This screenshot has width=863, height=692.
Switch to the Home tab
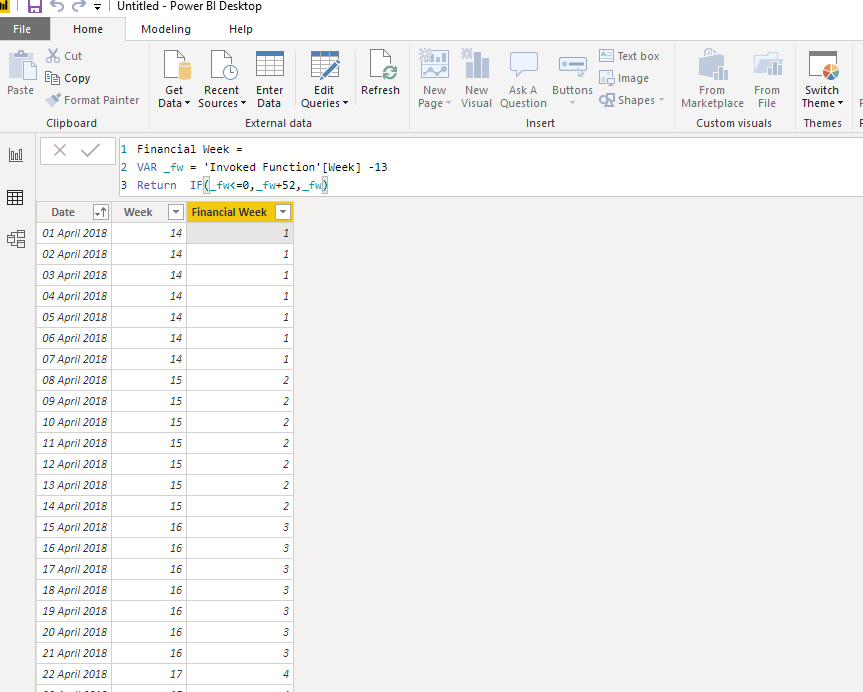(x=88, y=29)
